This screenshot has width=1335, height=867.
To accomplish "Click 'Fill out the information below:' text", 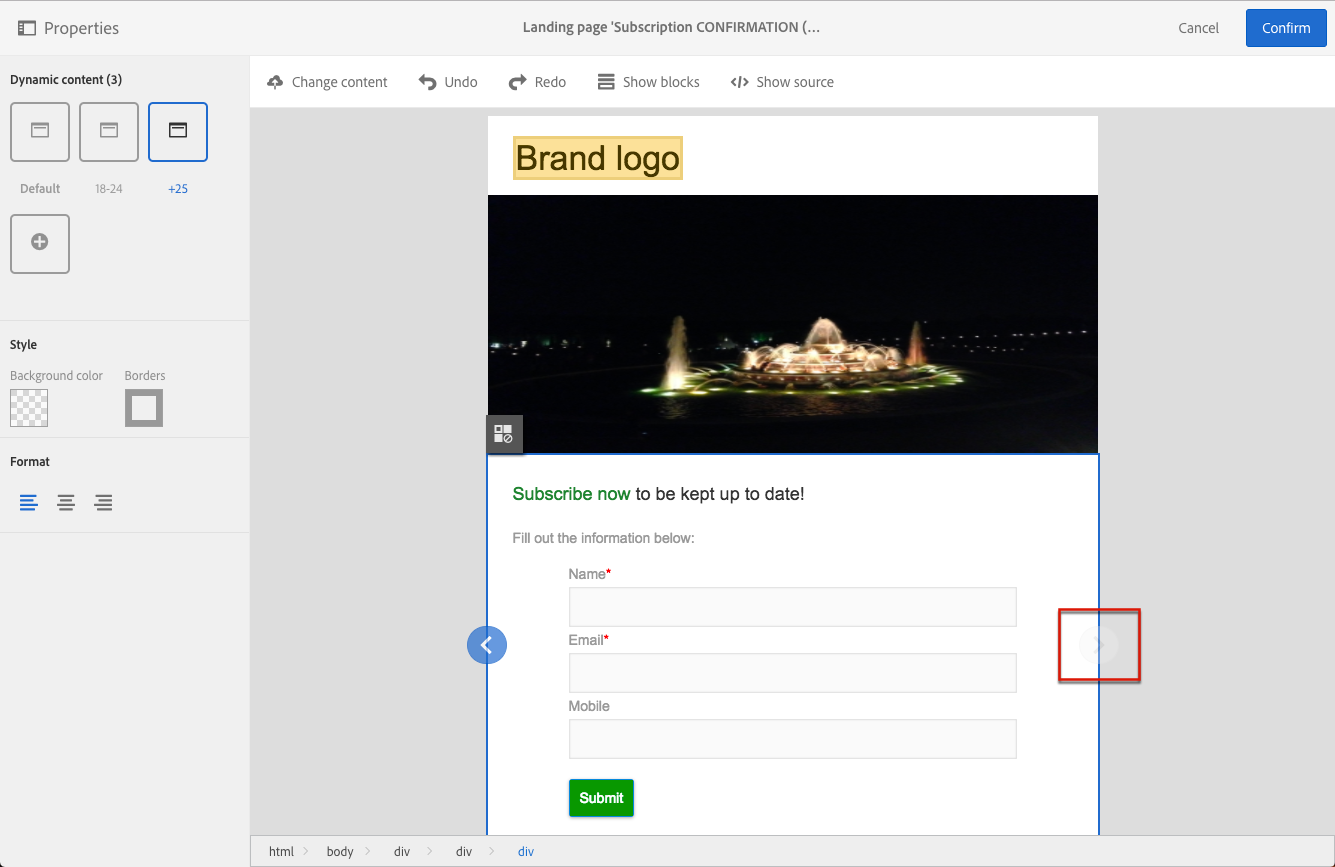I will [603, 538].
